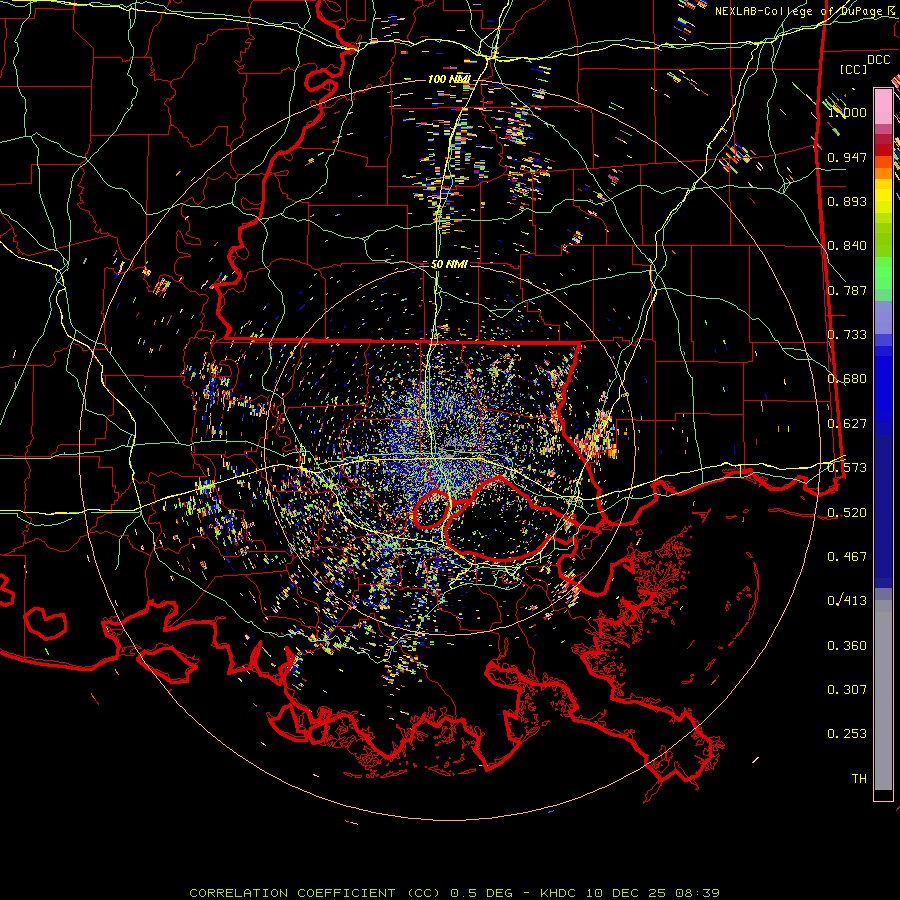Click the 0.307 legend value
Viewport: 900px width, 900px height.
click(x=847, y=690)
